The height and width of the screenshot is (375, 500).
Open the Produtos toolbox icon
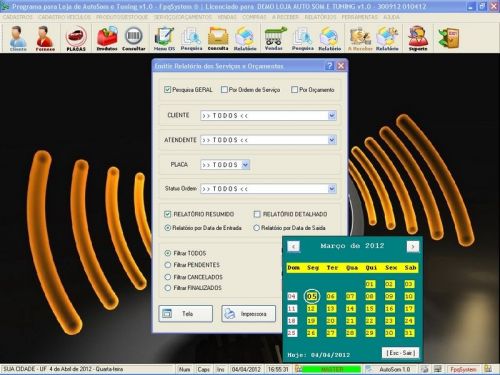[x=107, y=38]
